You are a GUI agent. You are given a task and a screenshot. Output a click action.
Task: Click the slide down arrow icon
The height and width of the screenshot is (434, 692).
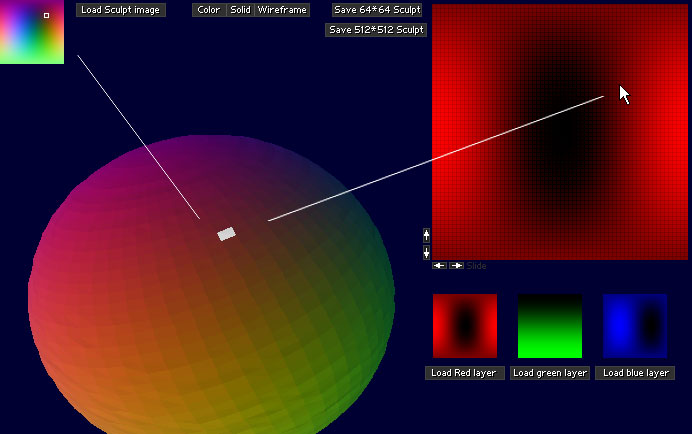pyautogui.click(x=426, y=252)
